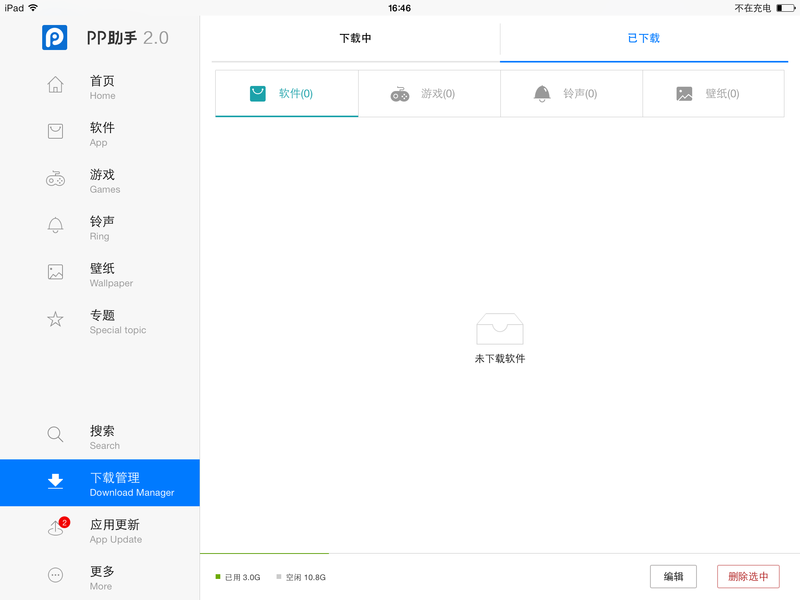Open the Wallpaper picture sidebar icon

(55, 272)
